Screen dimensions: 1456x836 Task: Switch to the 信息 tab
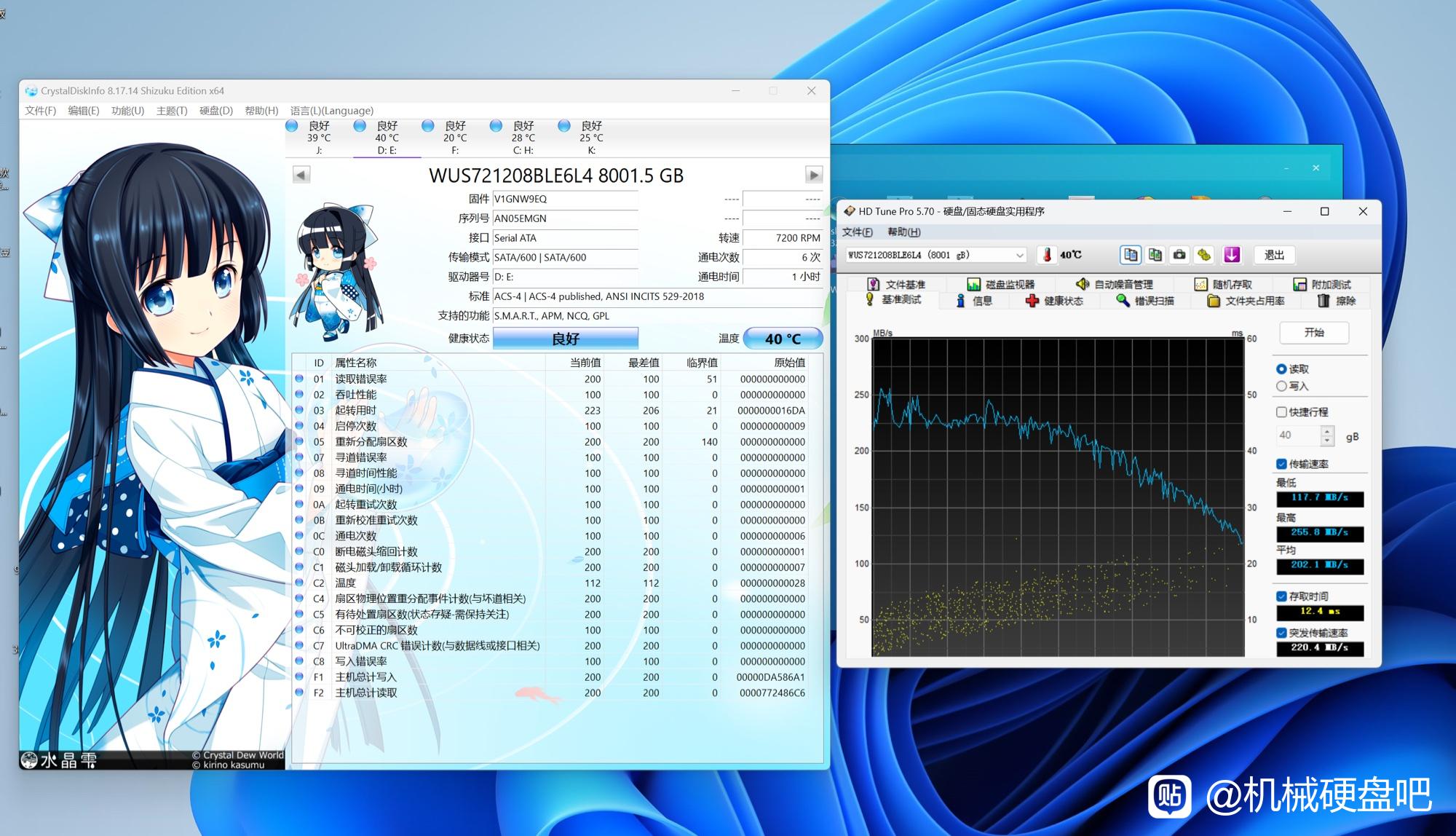coord(974,301)
